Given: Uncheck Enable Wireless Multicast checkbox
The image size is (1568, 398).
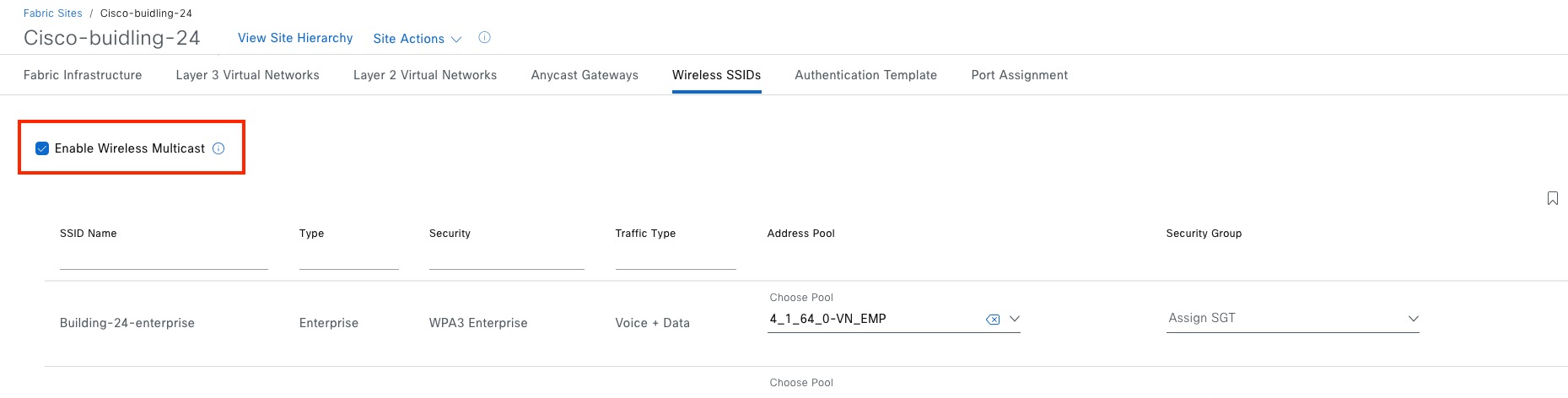Looking at the screenshot, I should [x=42, y=148].
